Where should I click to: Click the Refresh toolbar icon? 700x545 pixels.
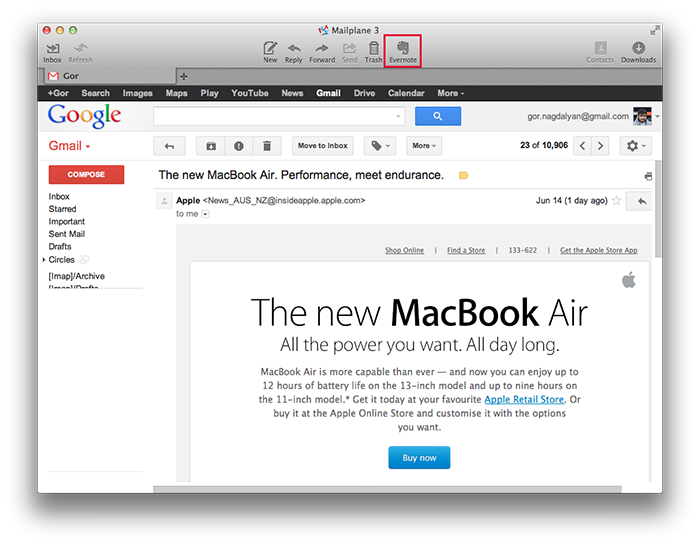[x=80, y=53]
